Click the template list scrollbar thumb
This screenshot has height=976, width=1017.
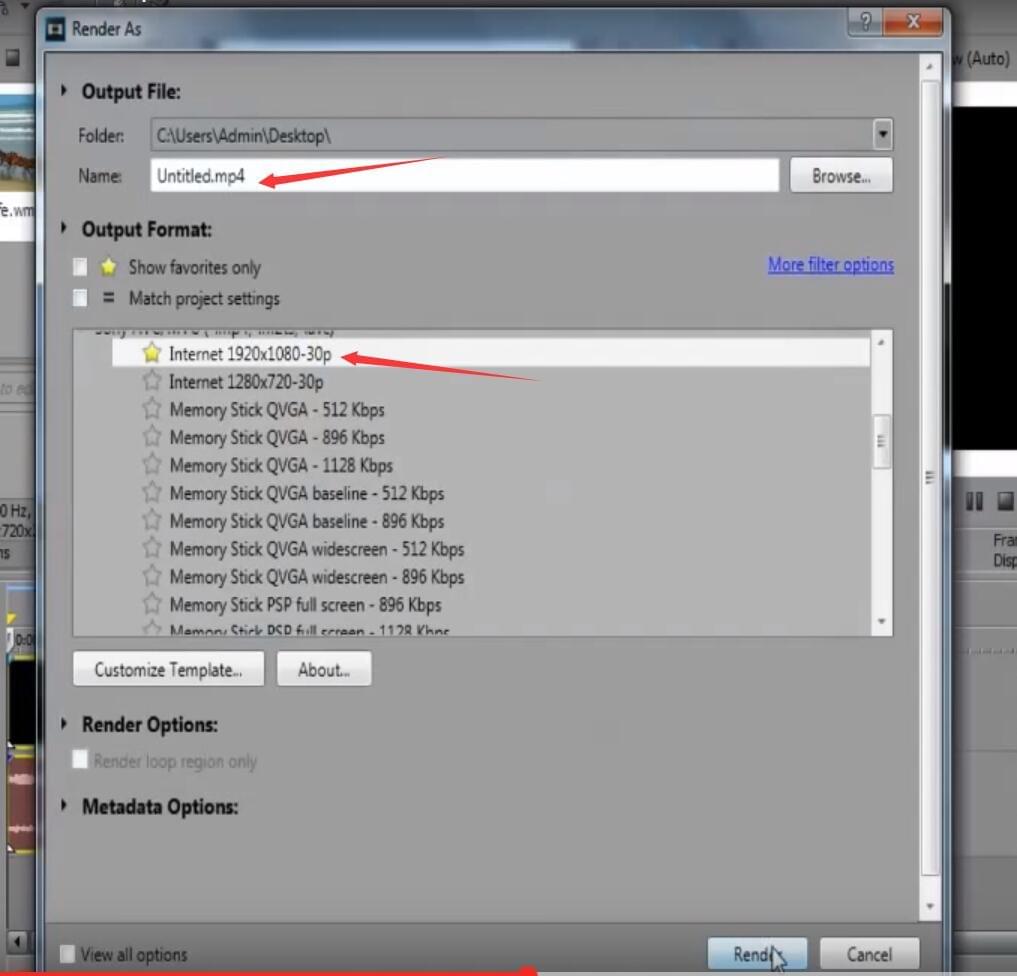point(881,441)
